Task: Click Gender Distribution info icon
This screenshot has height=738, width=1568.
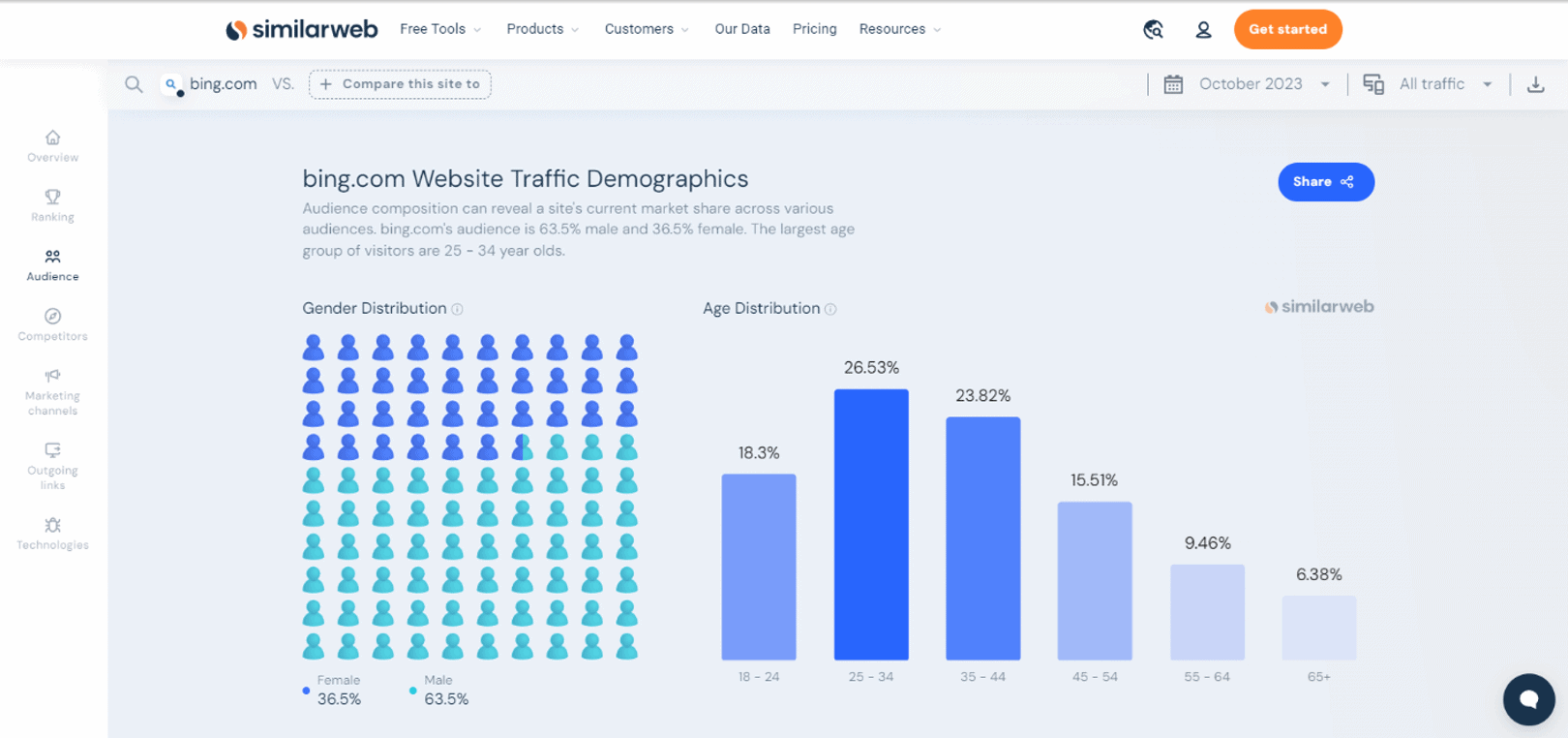Action: (x=457, y=309)
